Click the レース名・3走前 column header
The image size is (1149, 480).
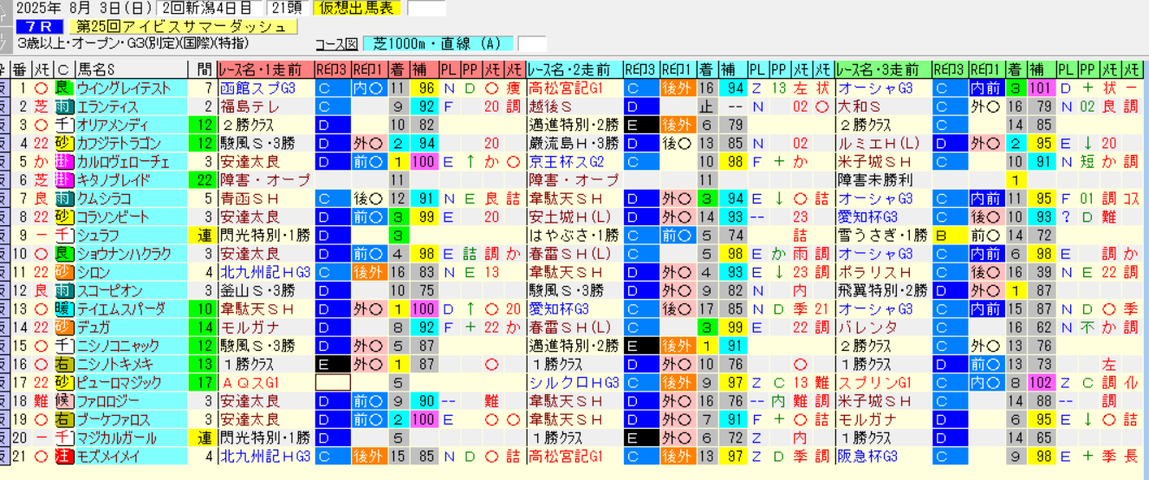point(882,70)
